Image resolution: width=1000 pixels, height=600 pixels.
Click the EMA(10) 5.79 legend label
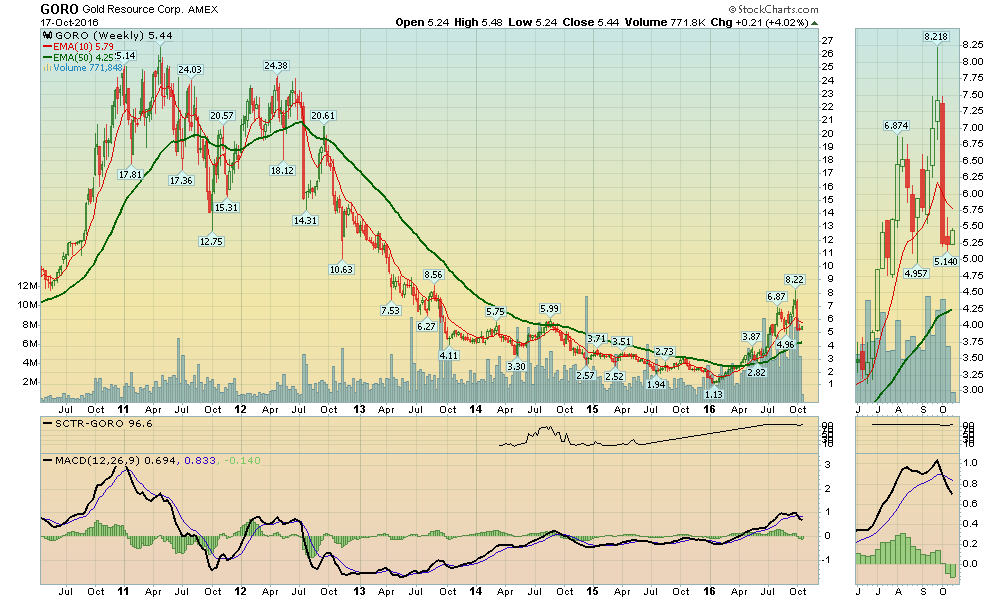84,47
